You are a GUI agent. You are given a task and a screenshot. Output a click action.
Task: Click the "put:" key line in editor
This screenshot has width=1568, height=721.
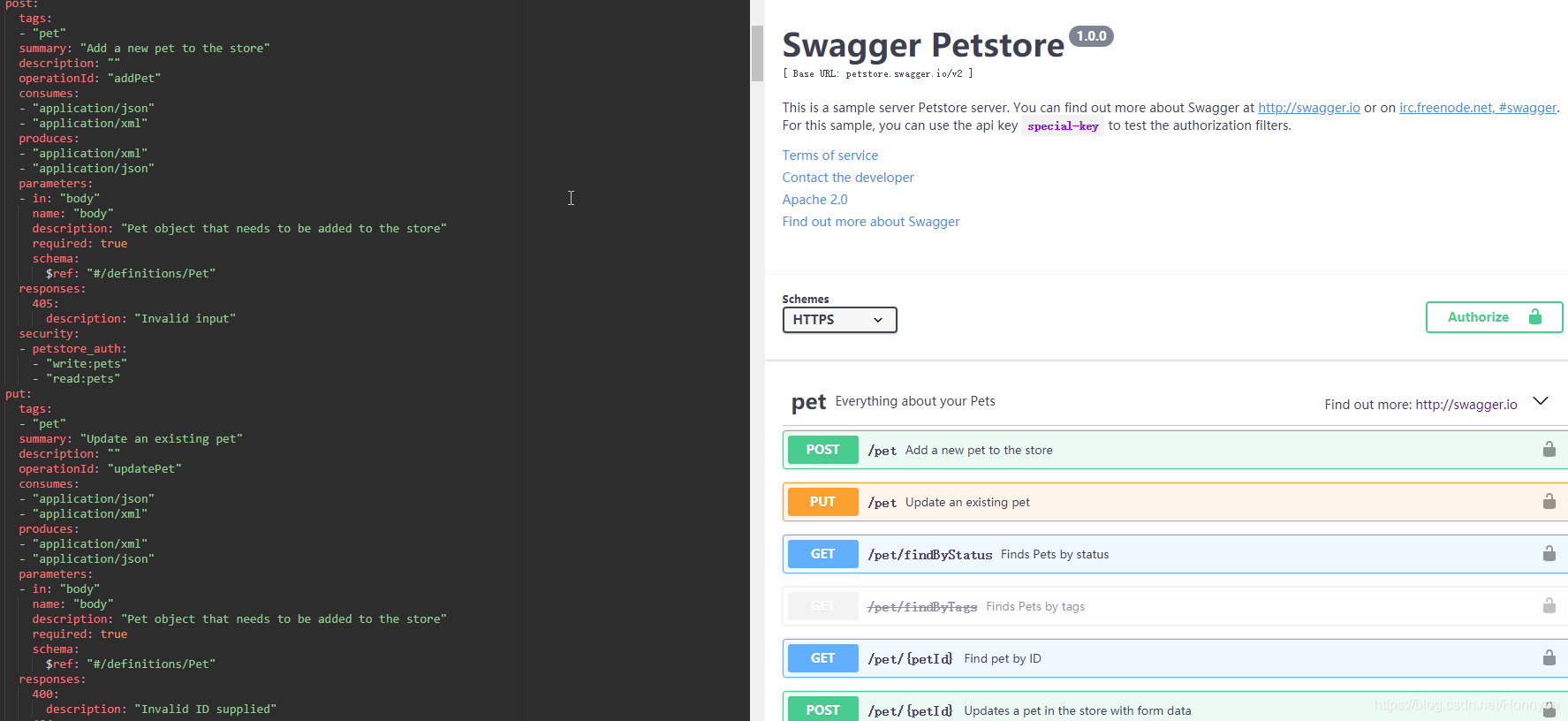pyautogui.click(x=19, y=394)
